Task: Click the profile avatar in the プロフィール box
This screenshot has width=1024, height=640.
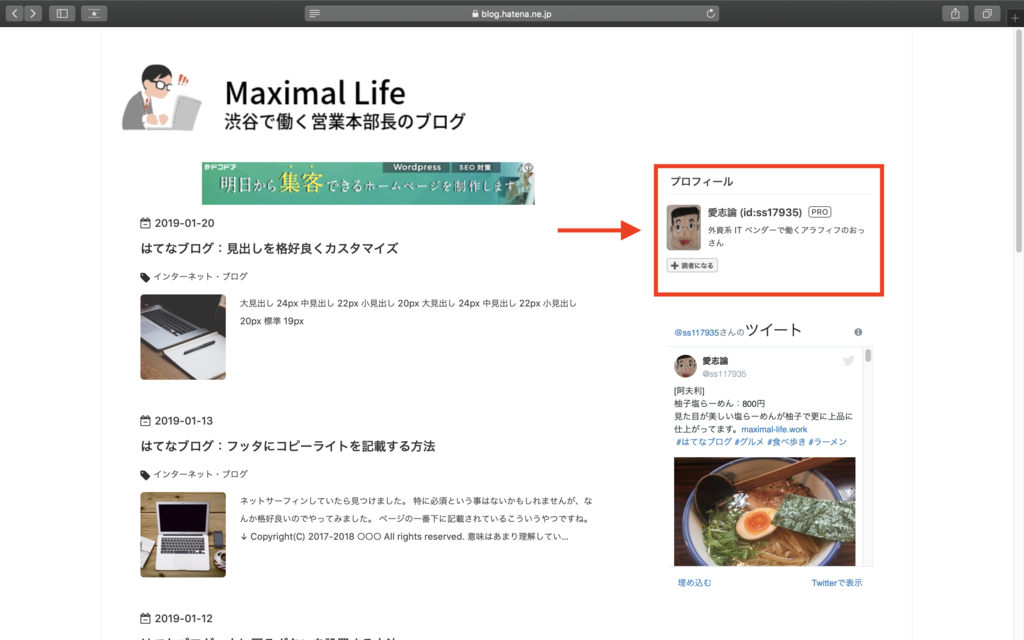Action: [x=684, y=227]
